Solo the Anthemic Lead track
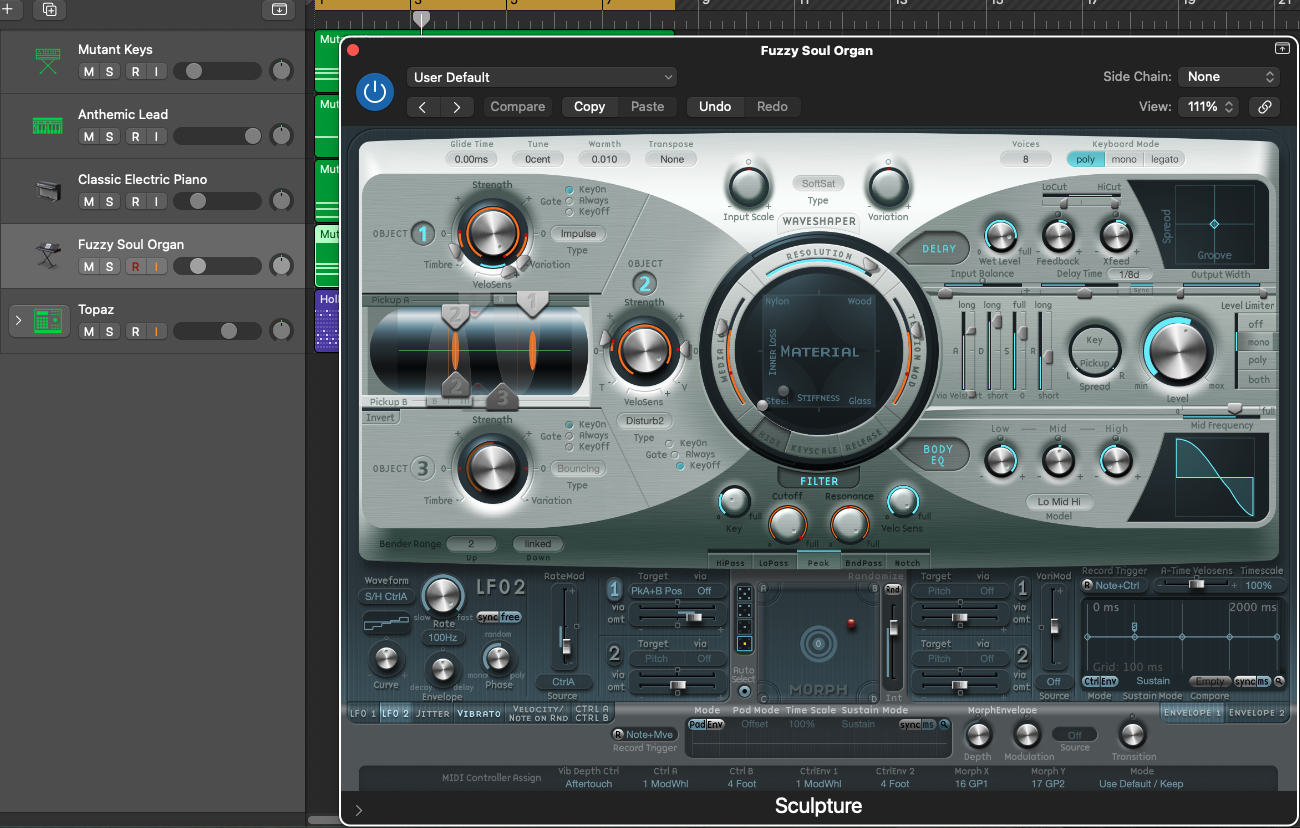 pyautogui.click(x=110, y=136)
